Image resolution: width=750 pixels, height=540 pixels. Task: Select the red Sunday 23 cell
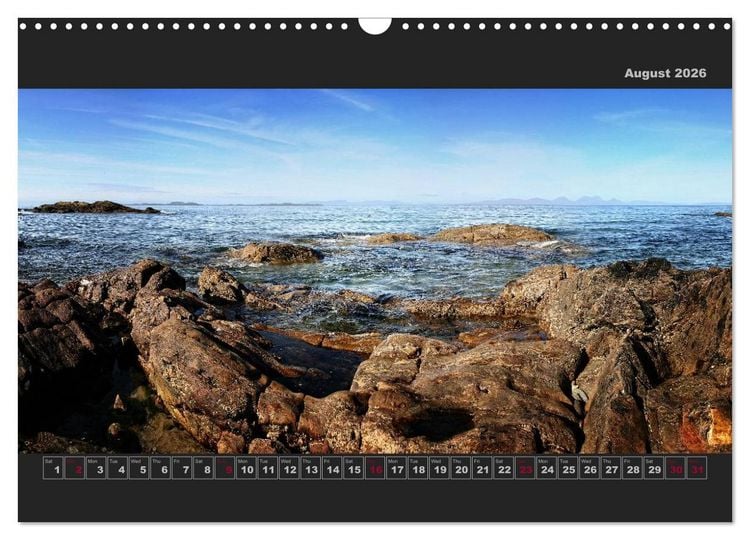click(x=525, y=468)
